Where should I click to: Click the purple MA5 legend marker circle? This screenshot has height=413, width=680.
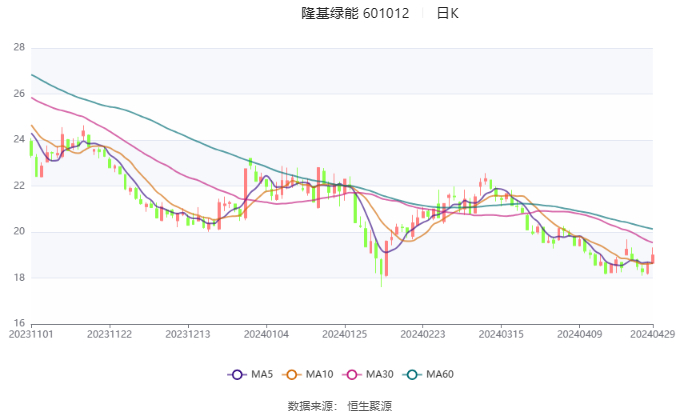(237, 374)
